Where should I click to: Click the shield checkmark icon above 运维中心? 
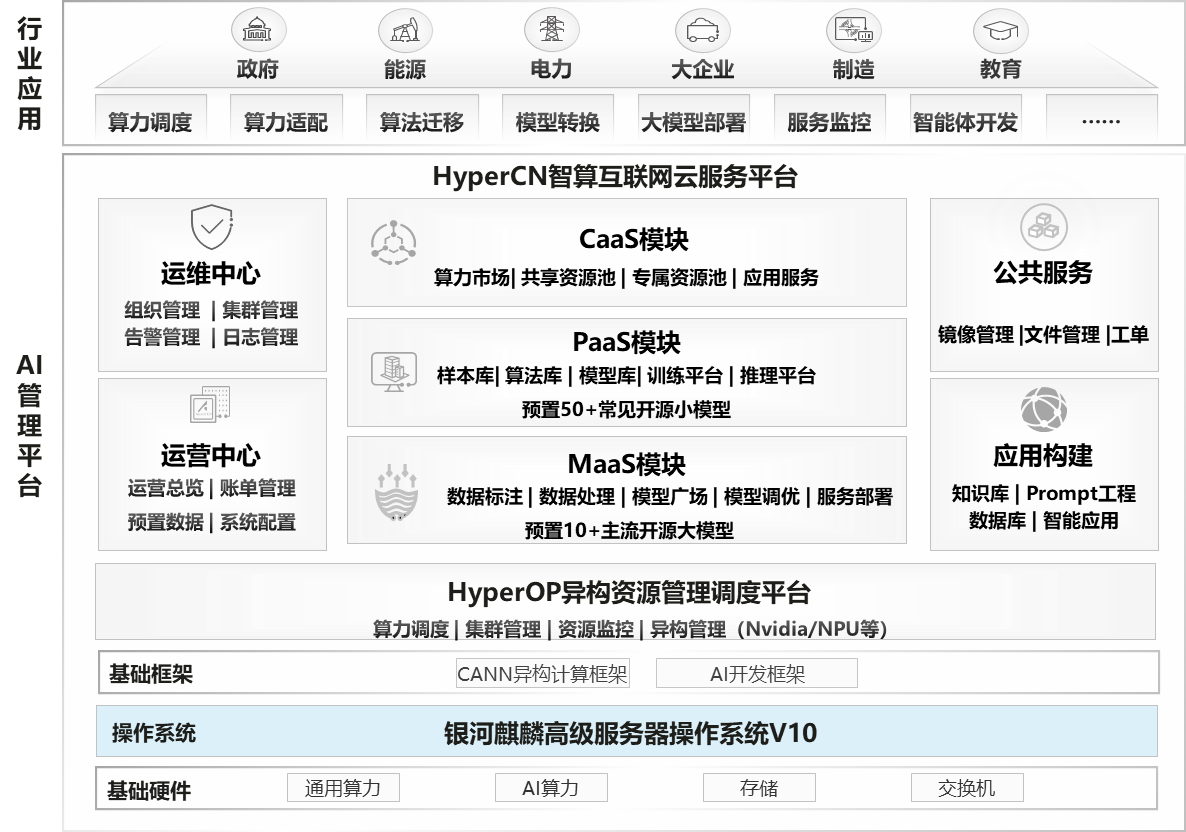pos(211,227)
